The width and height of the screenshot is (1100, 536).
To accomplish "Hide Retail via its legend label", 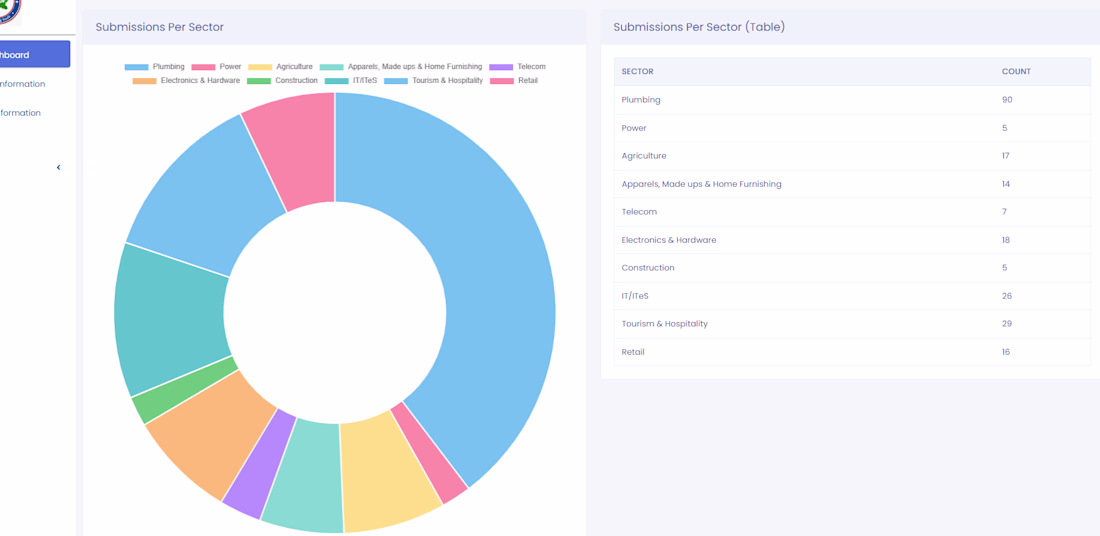I will coord(527,81).
